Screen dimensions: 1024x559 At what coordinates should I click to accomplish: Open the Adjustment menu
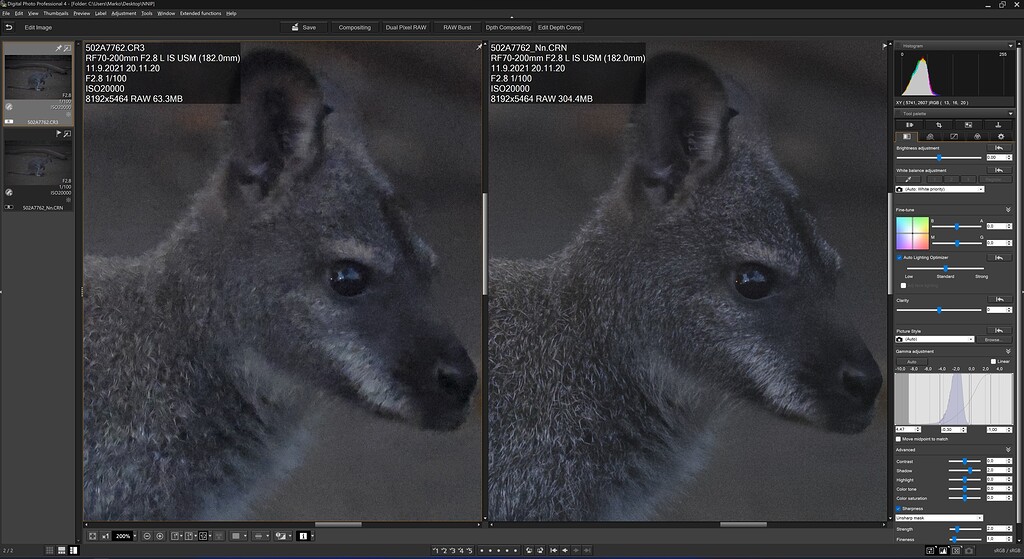click(x=124, y=14)
